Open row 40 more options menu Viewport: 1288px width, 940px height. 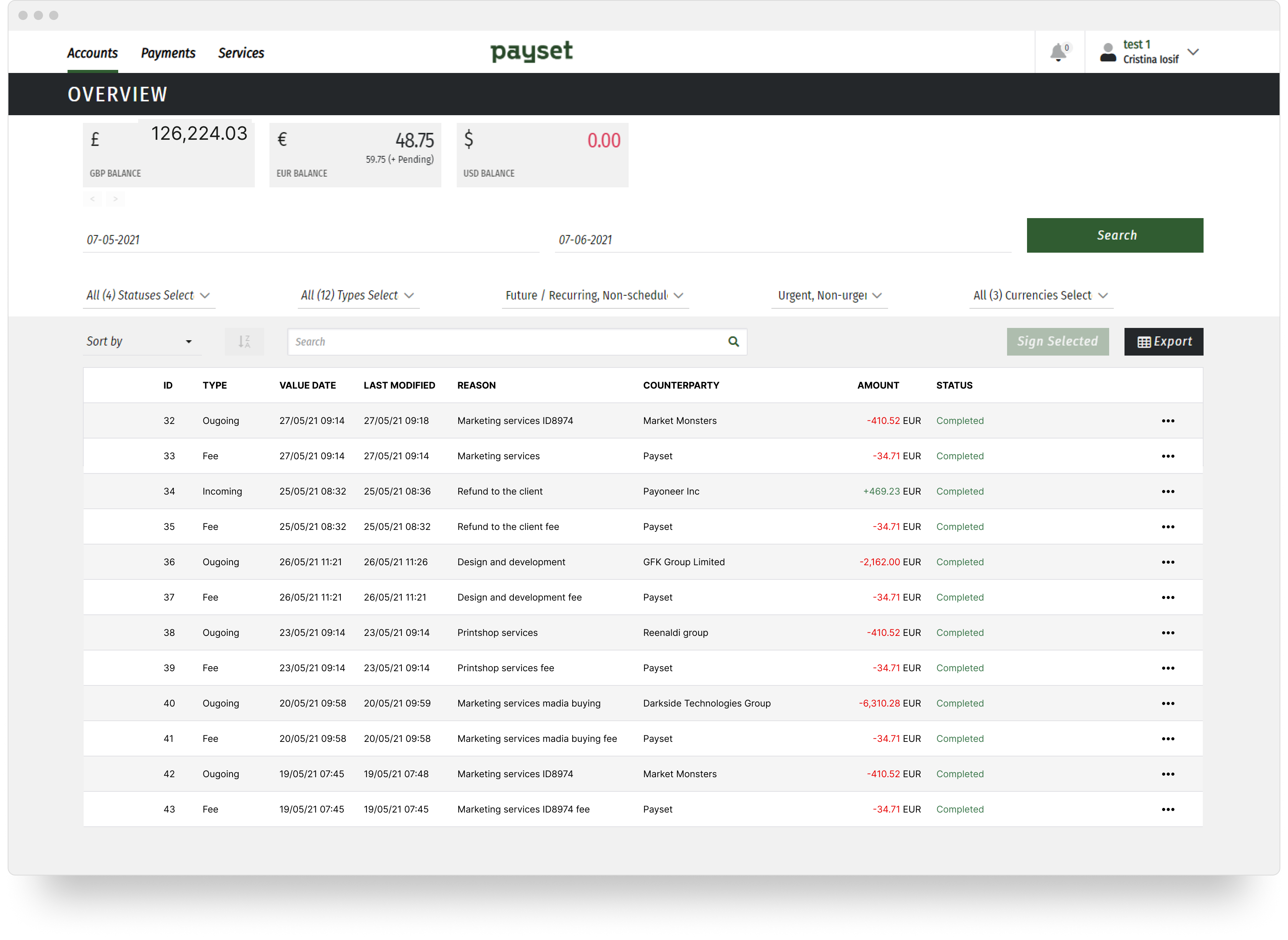(x=1168, y=703)
